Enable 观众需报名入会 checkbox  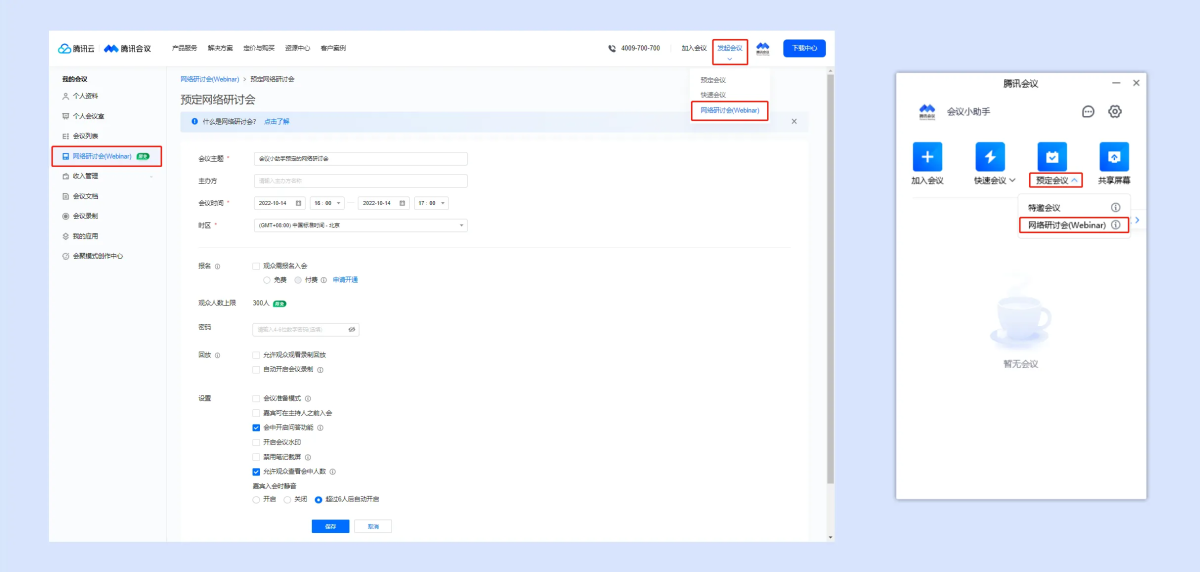(256, 266)
